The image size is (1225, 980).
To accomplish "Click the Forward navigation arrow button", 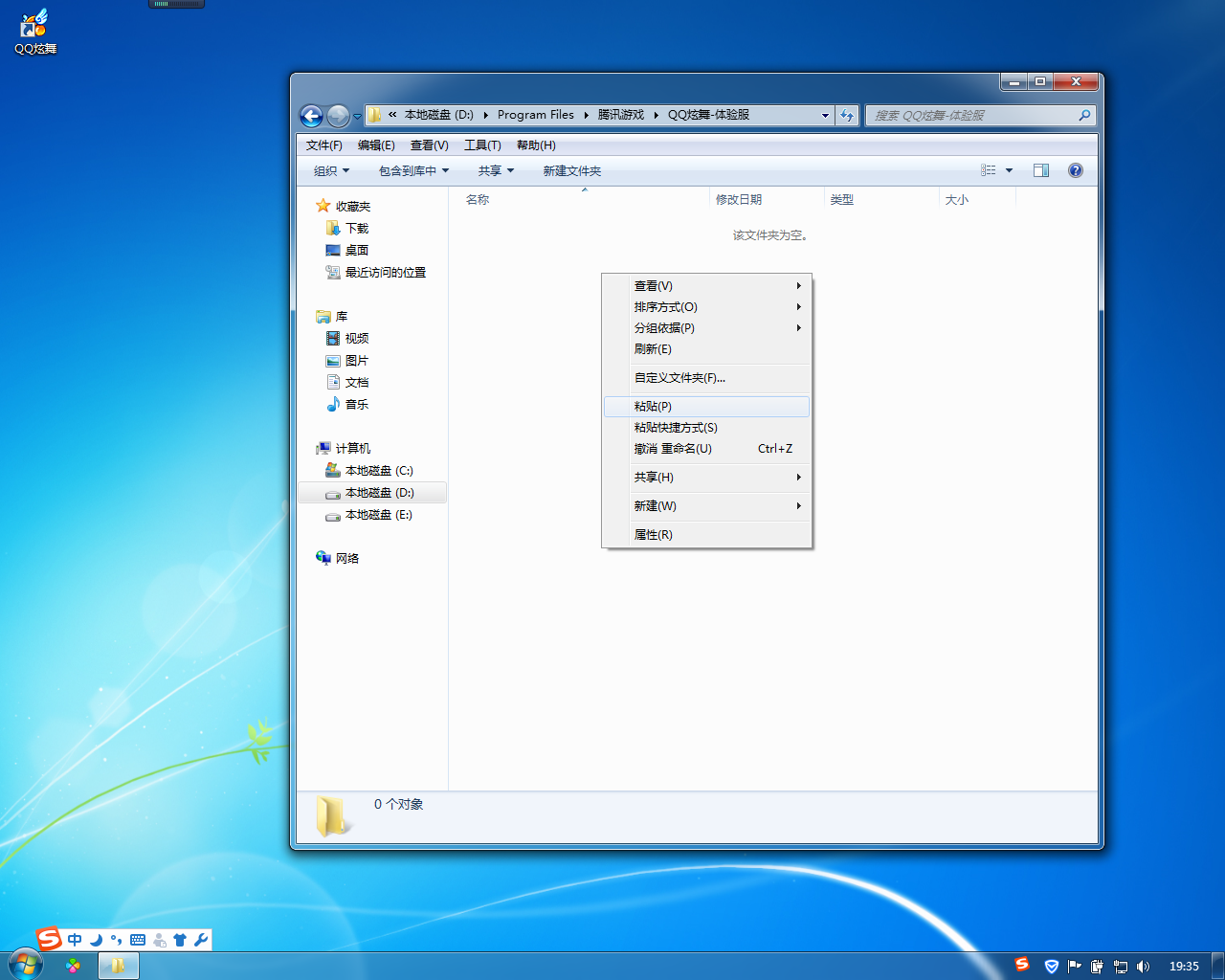I will 338,116.
